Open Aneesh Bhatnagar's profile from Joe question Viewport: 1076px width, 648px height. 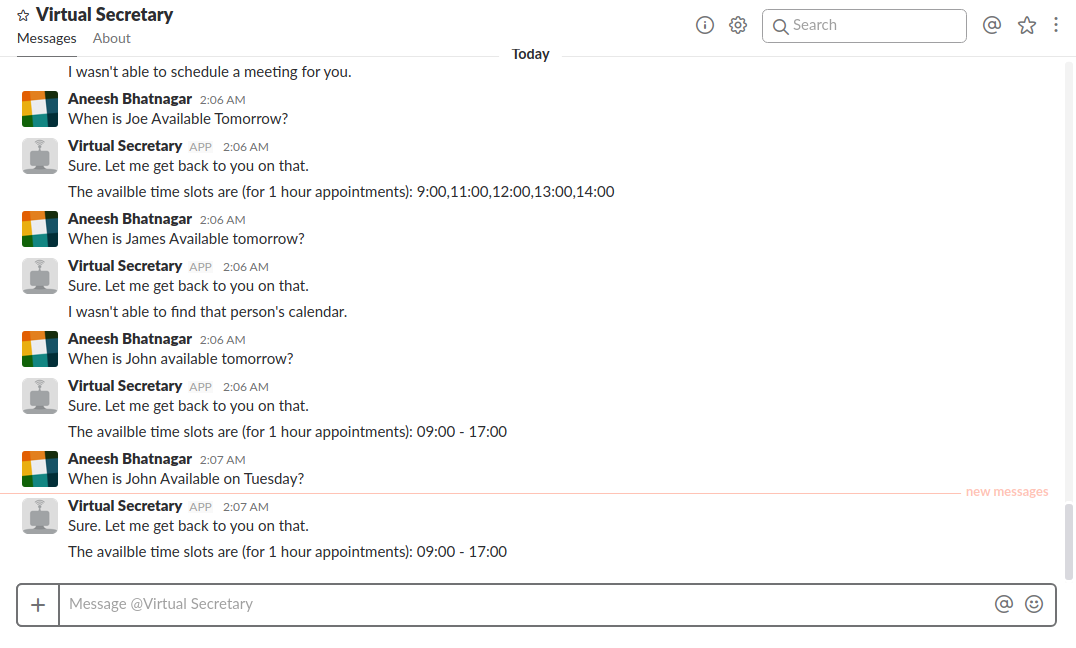point(130,99)
